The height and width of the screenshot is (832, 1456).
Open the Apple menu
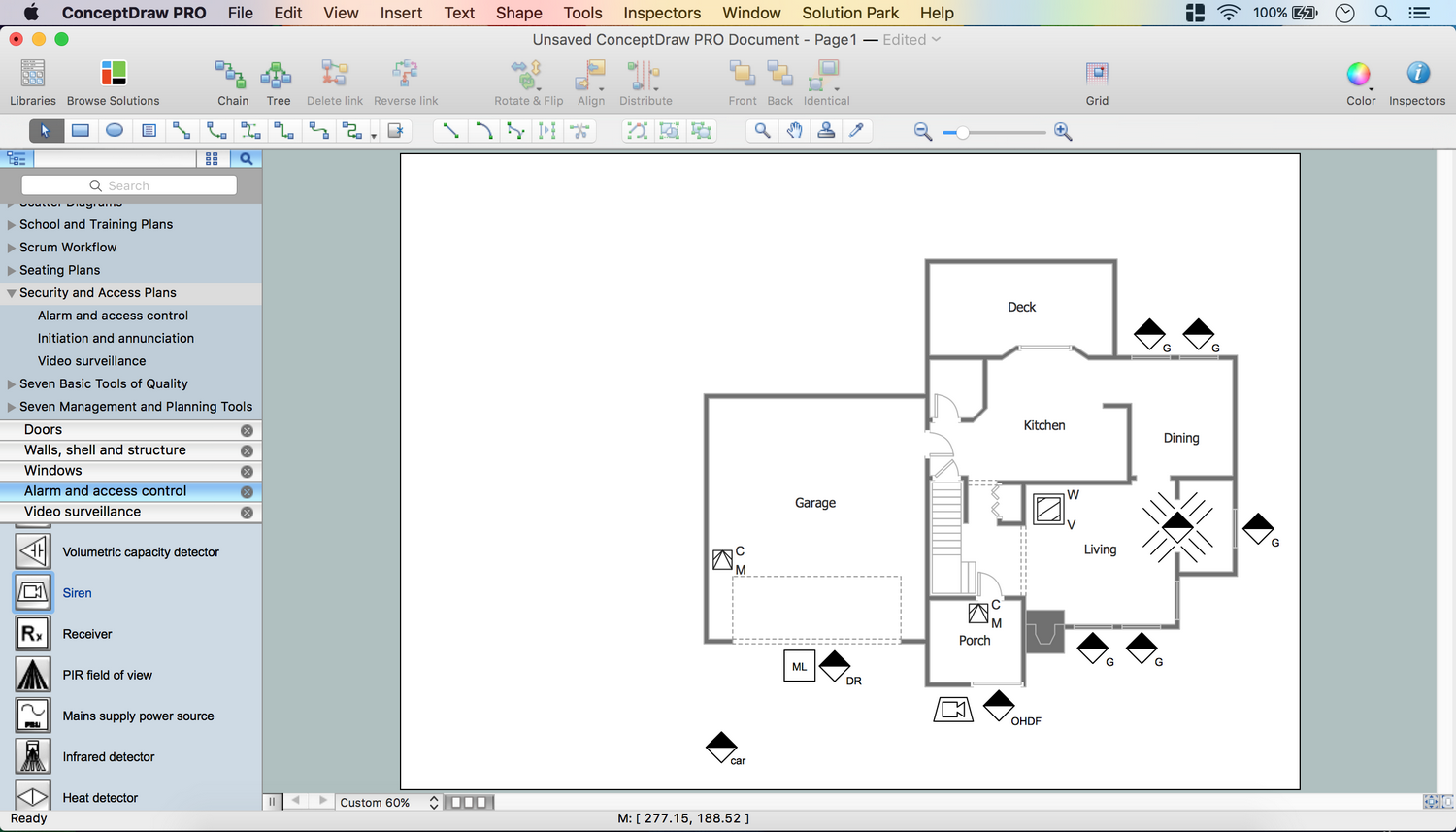31,13
